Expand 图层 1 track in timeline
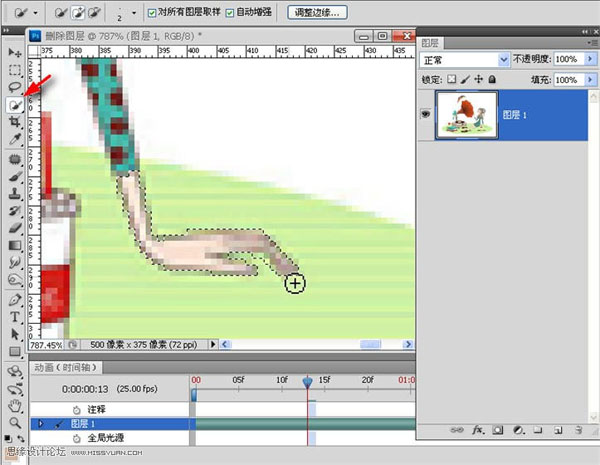The width and height of the screenshot is (600, 465). coord(40,424)
